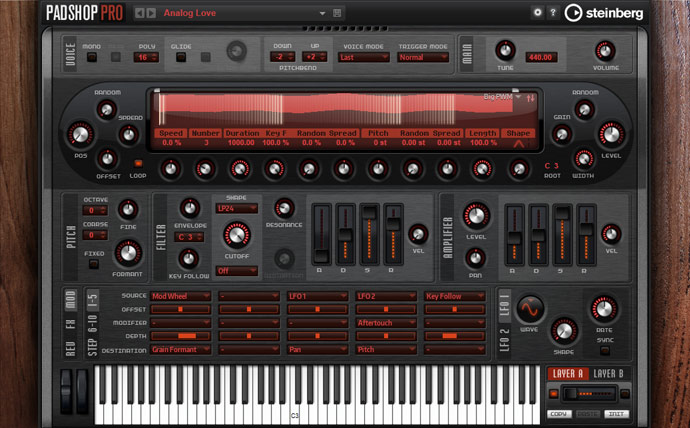Click the main Volume knob
The height and width of the screenshot is (428, 690).
(x=606, y=51)
